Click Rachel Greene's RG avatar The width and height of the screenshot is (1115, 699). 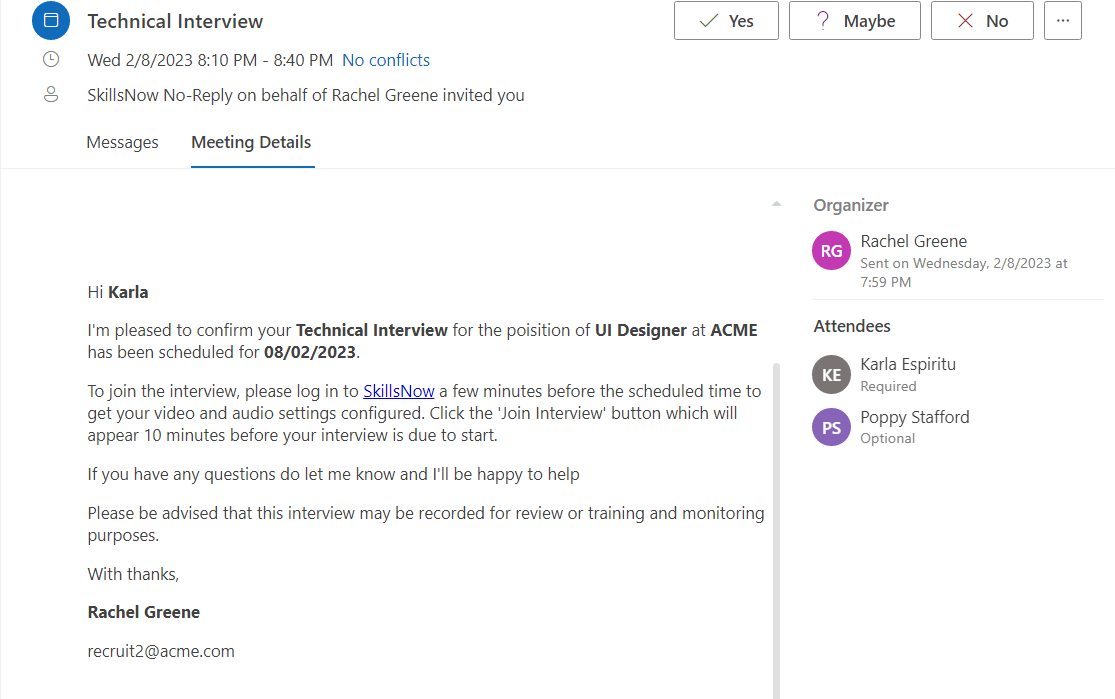pyautogui.click(x=831, y=251)
